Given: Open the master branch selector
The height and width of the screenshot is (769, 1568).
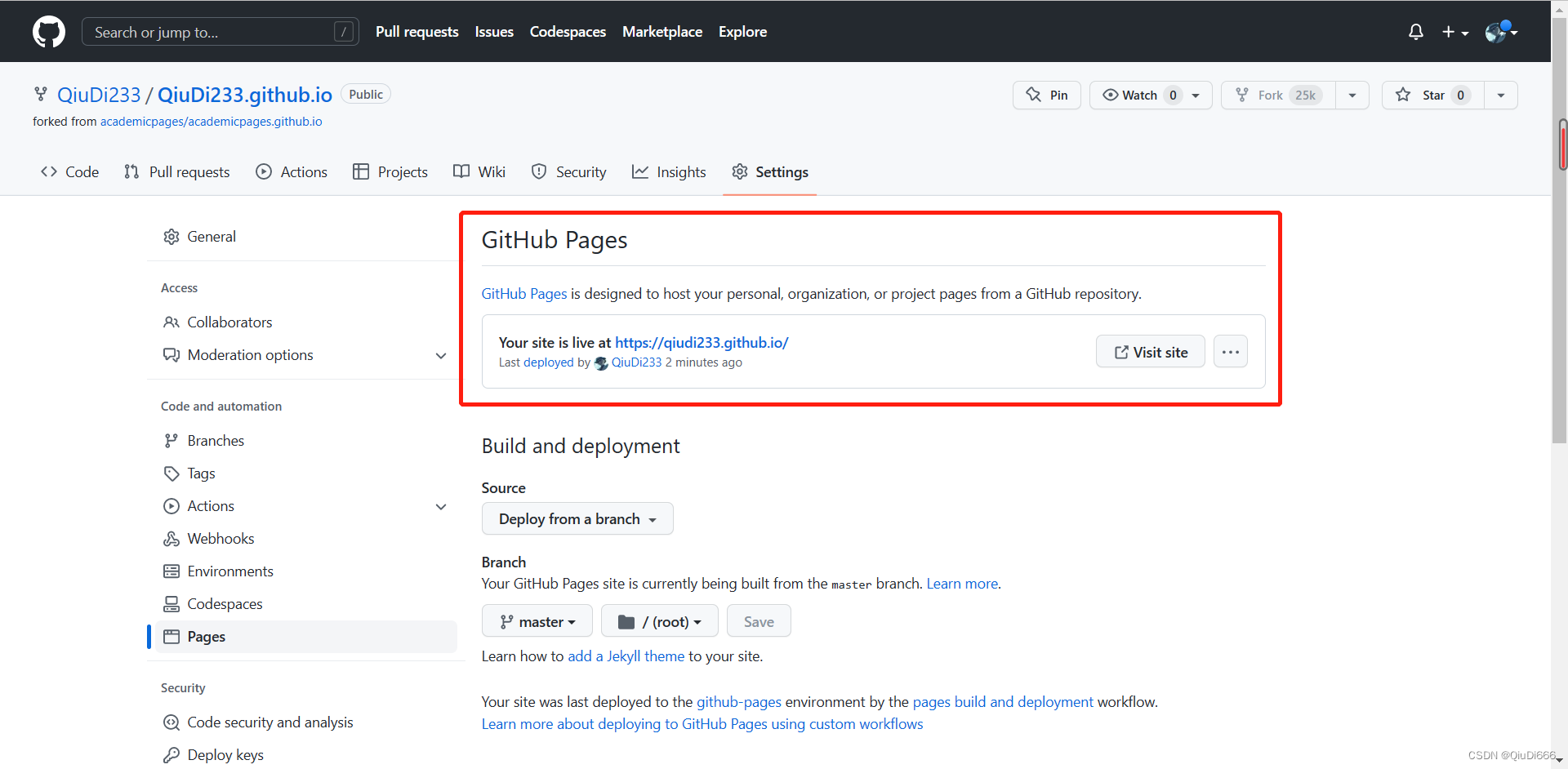Looking at the screenshot, I should pos(537,621).
